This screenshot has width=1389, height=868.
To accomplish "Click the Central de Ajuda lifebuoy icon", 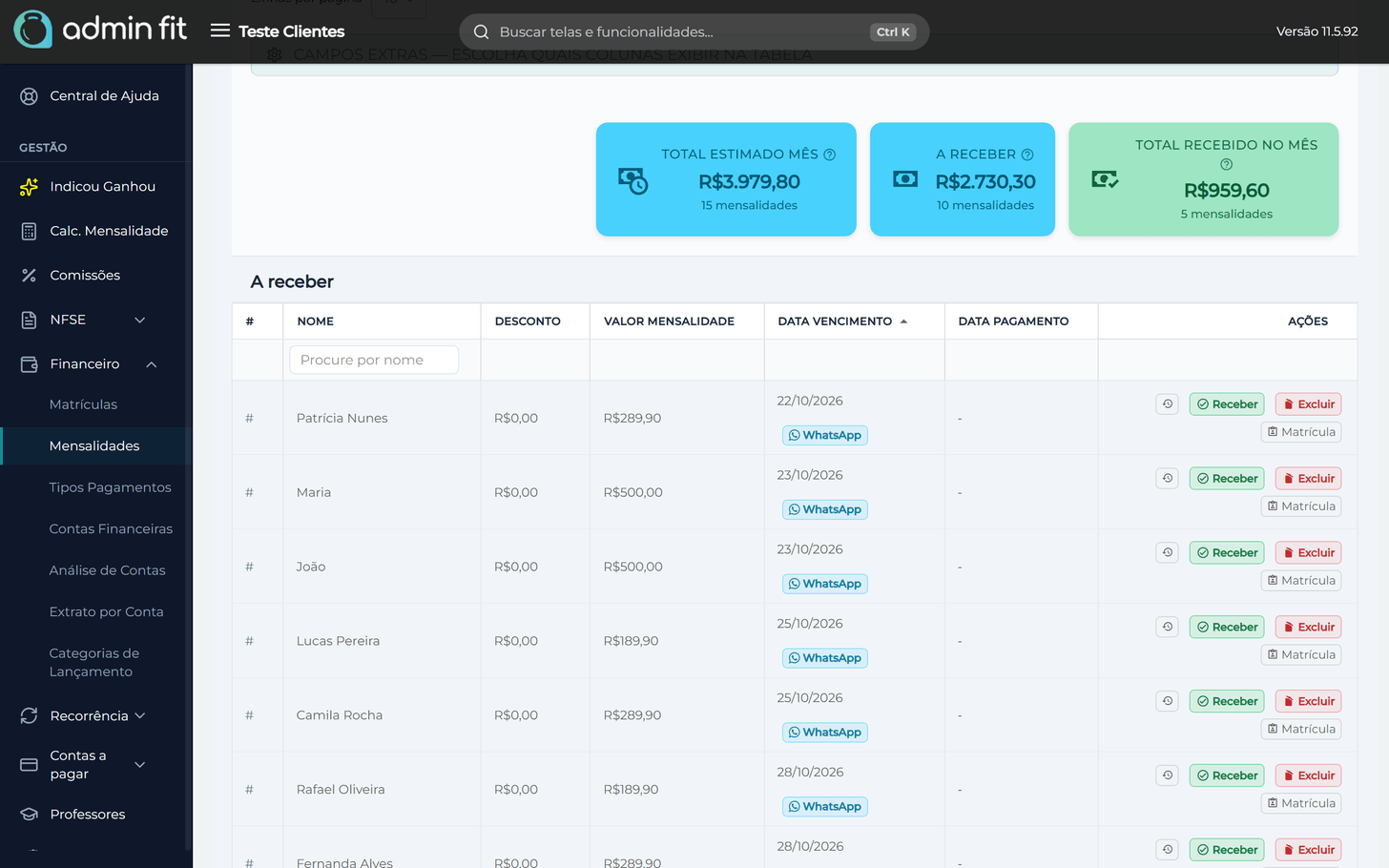I will (x=29, y=95).
